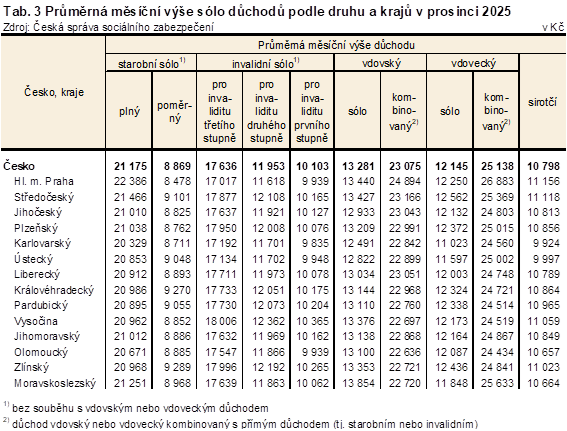Select the 'vdovecký' column group header
The image size is (567, 431).
pos(473,63)
